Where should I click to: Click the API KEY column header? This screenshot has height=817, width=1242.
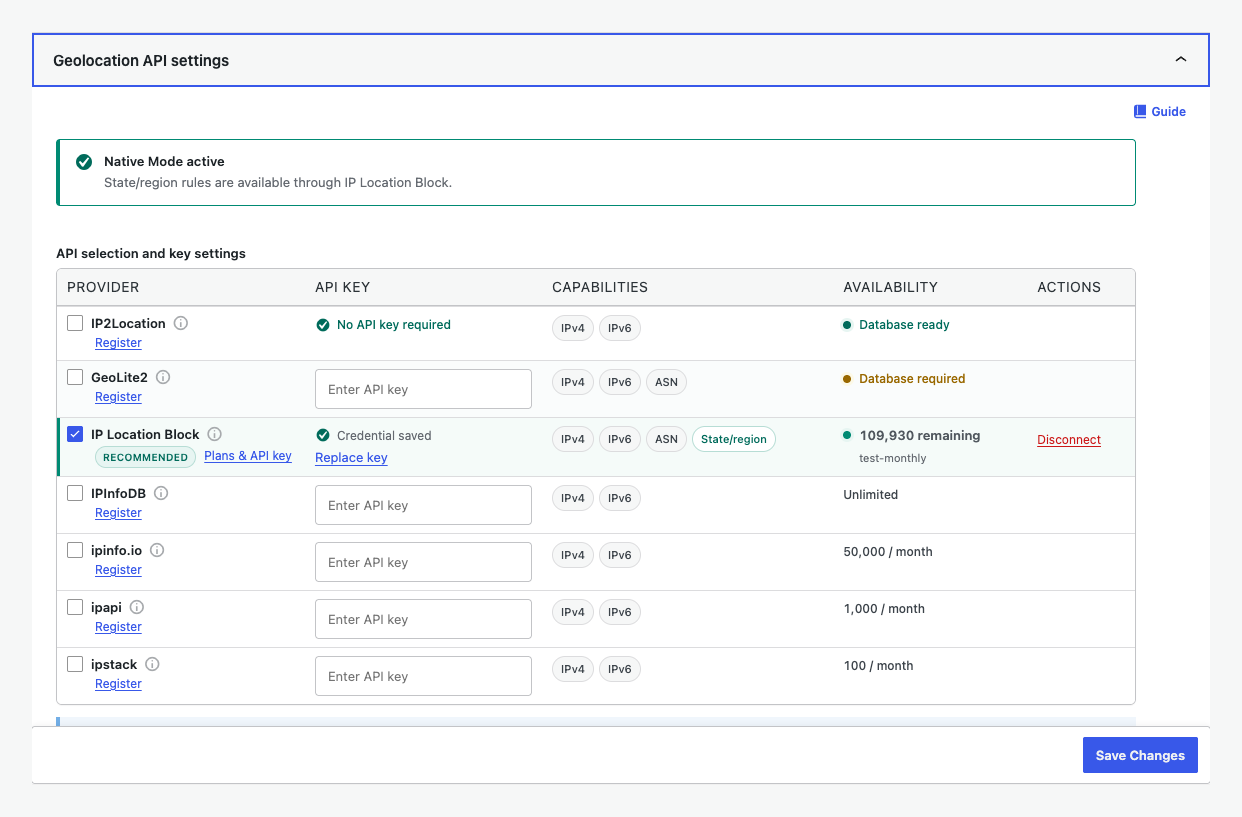342,287
